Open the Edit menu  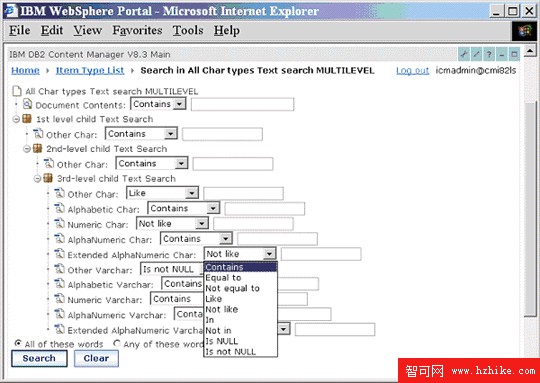tap(52, 30)
